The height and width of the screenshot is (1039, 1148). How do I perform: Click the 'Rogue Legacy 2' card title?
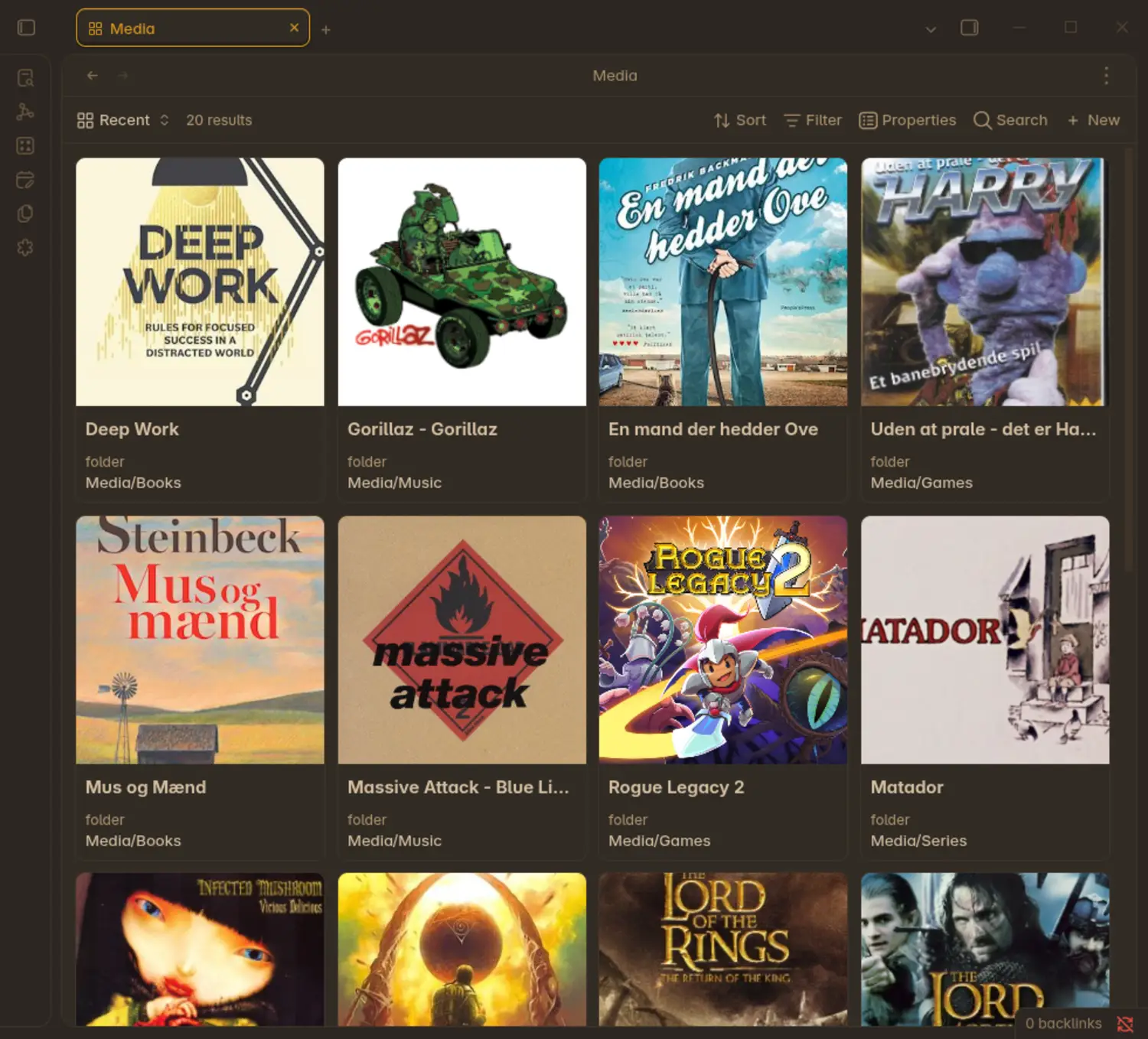click(x=676, y=787)
